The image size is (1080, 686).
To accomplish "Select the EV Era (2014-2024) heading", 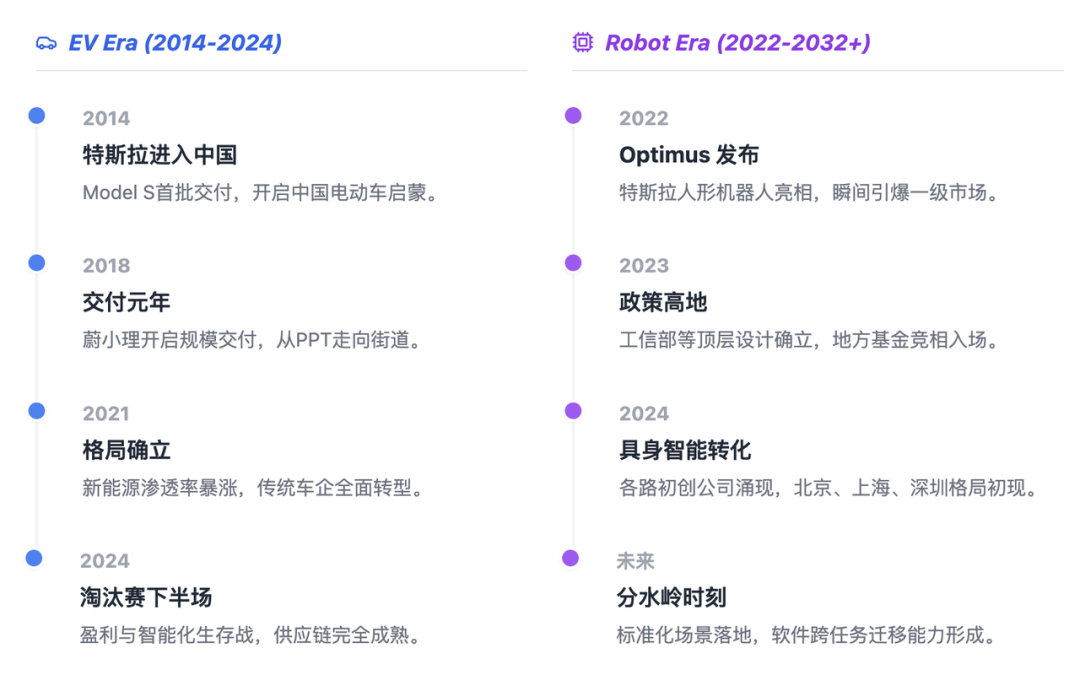I will click(175, 43).
